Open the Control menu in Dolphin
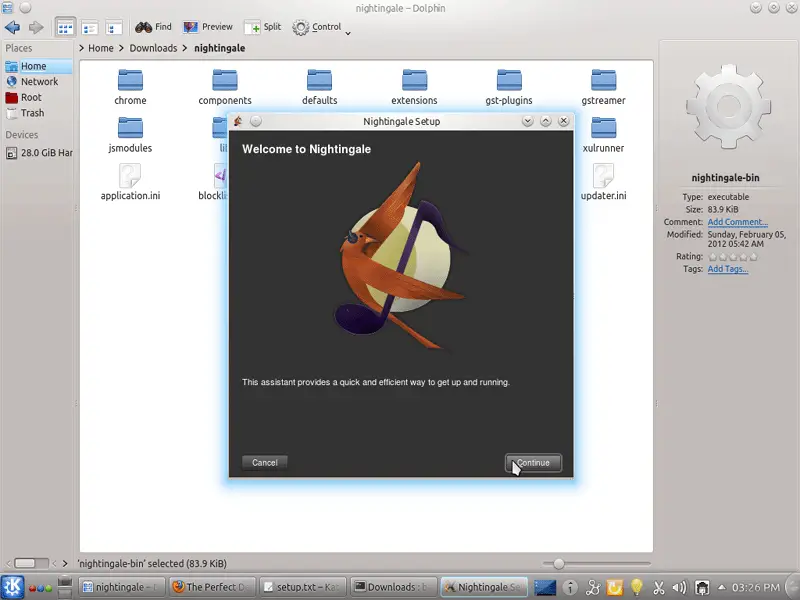The height and width of the screenshot is (600, 800). click(x=316, y=27)
